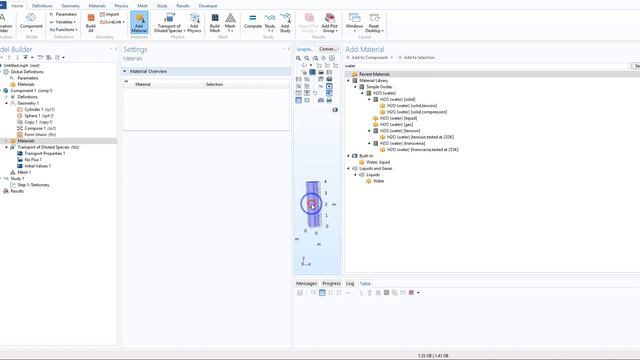Viewport: 640px width, 360px height.
Task: Select Transport Properties 1 node
Action: (x=41, y=153)
